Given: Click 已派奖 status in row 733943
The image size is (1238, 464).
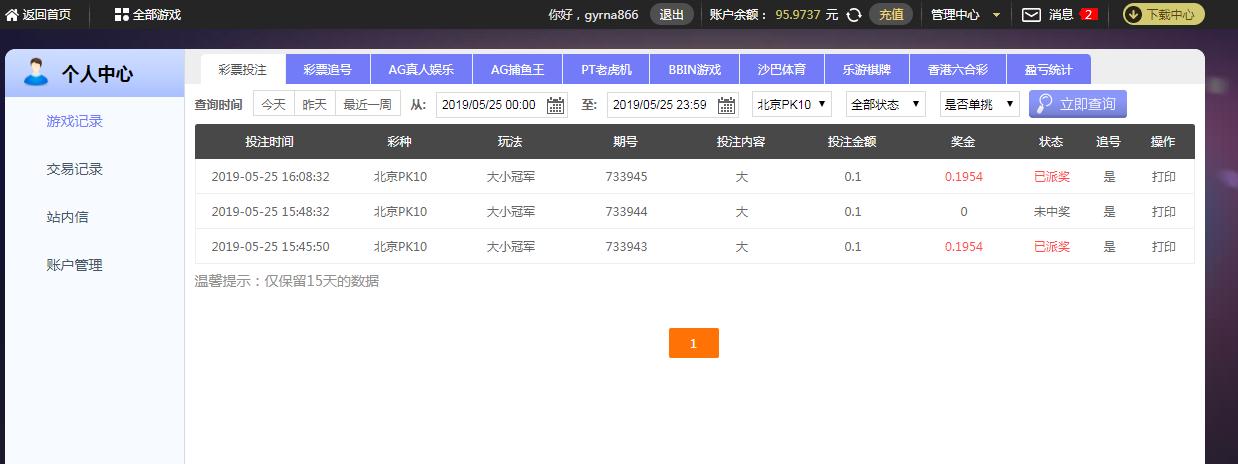Looking at the screenshot, I should click(1051, 247).
